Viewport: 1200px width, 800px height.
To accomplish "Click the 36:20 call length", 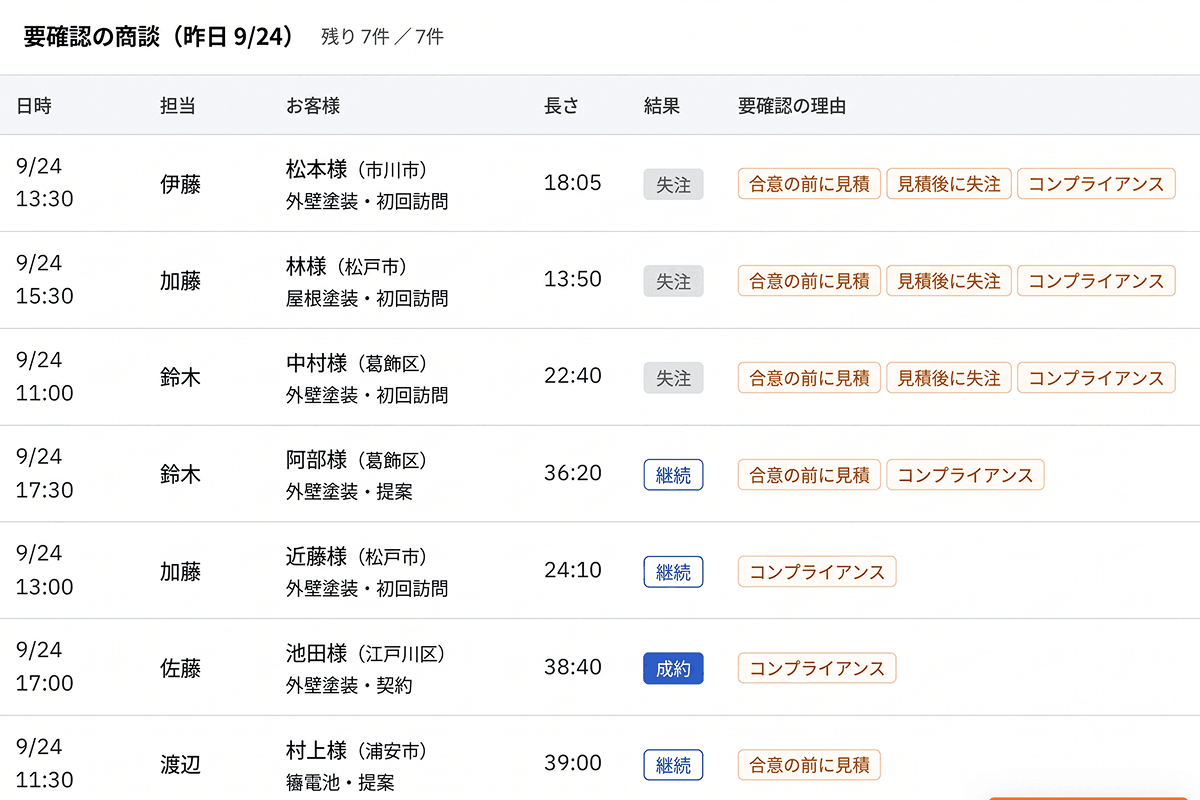I will (x=573, y=473).
